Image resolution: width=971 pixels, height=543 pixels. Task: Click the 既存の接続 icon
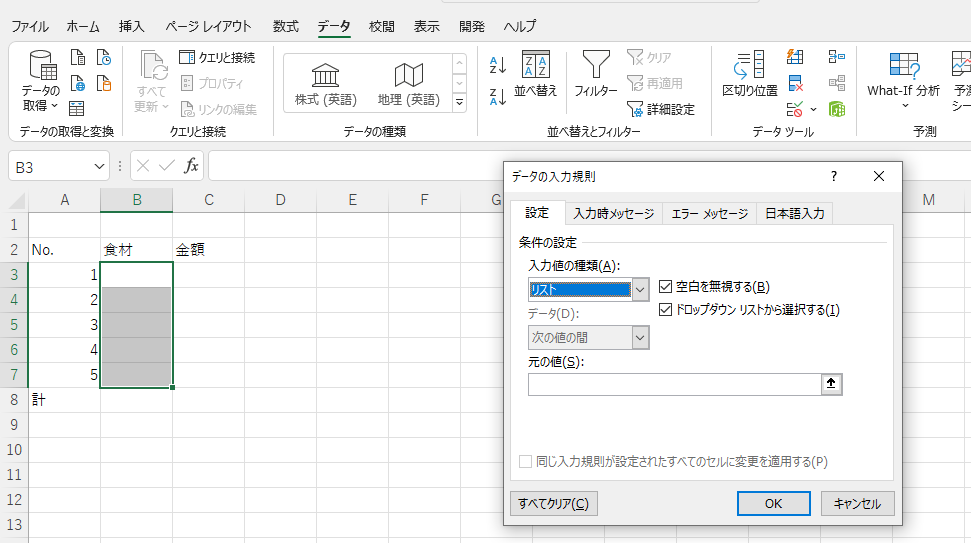(104, 83)
